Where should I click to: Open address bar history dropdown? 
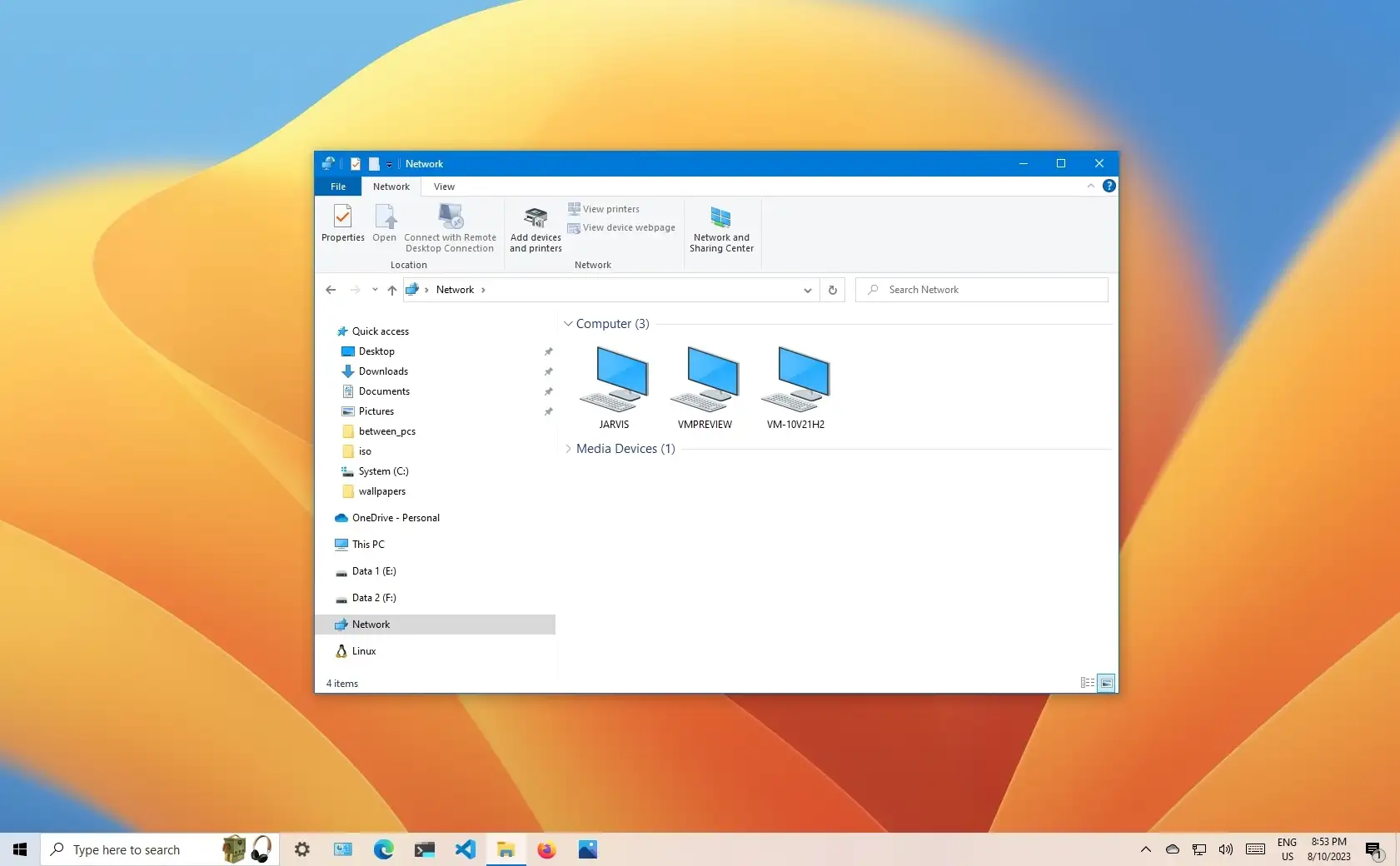[807, 290]
